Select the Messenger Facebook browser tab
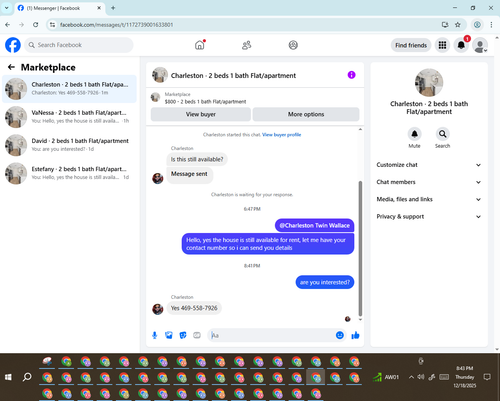This screenshot has height=401, width=500. [x=60, y=8]
